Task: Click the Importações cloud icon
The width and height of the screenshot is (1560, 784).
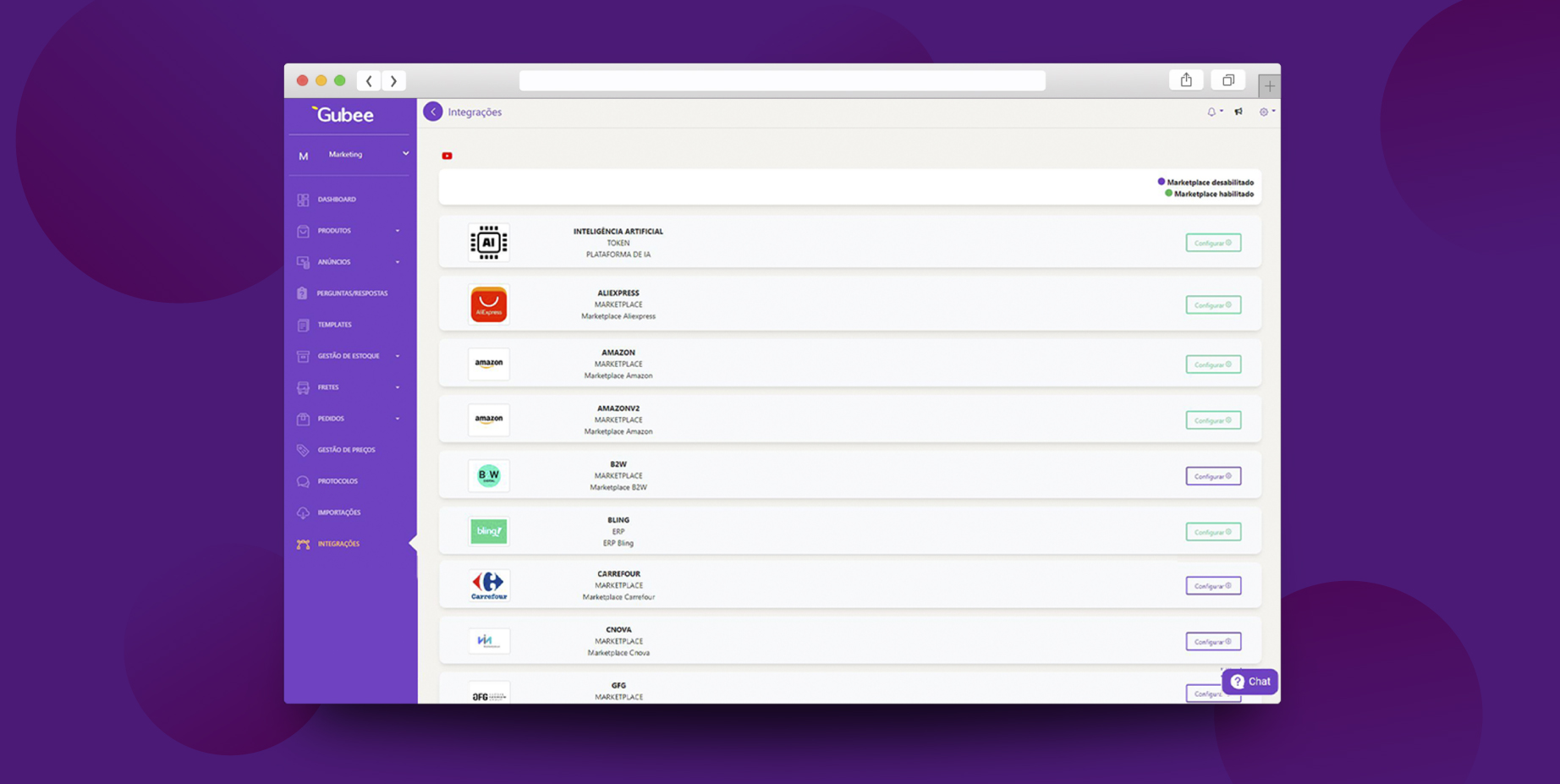Action: pos(303,513)
